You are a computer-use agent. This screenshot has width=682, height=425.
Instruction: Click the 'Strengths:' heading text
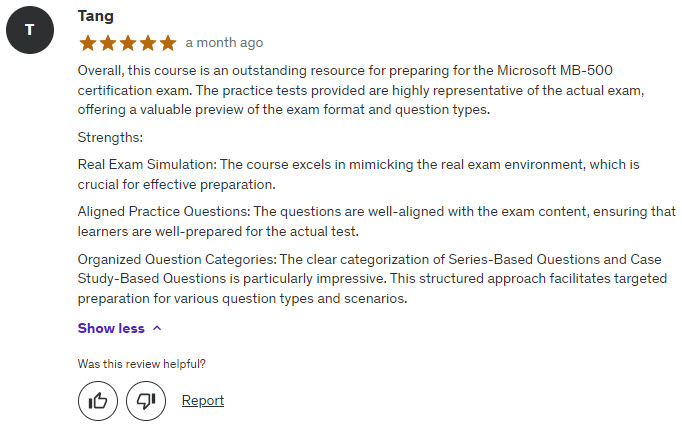tap(110, 137)
